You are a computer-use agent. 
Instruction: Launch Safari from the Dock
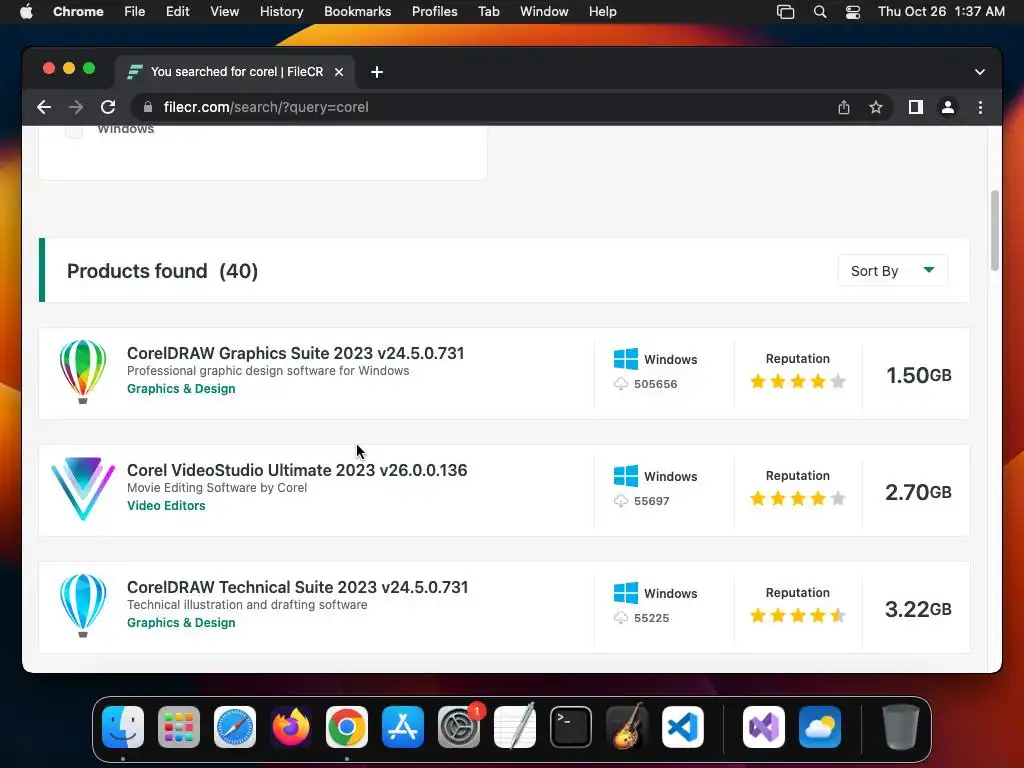[x=235, y=727]
